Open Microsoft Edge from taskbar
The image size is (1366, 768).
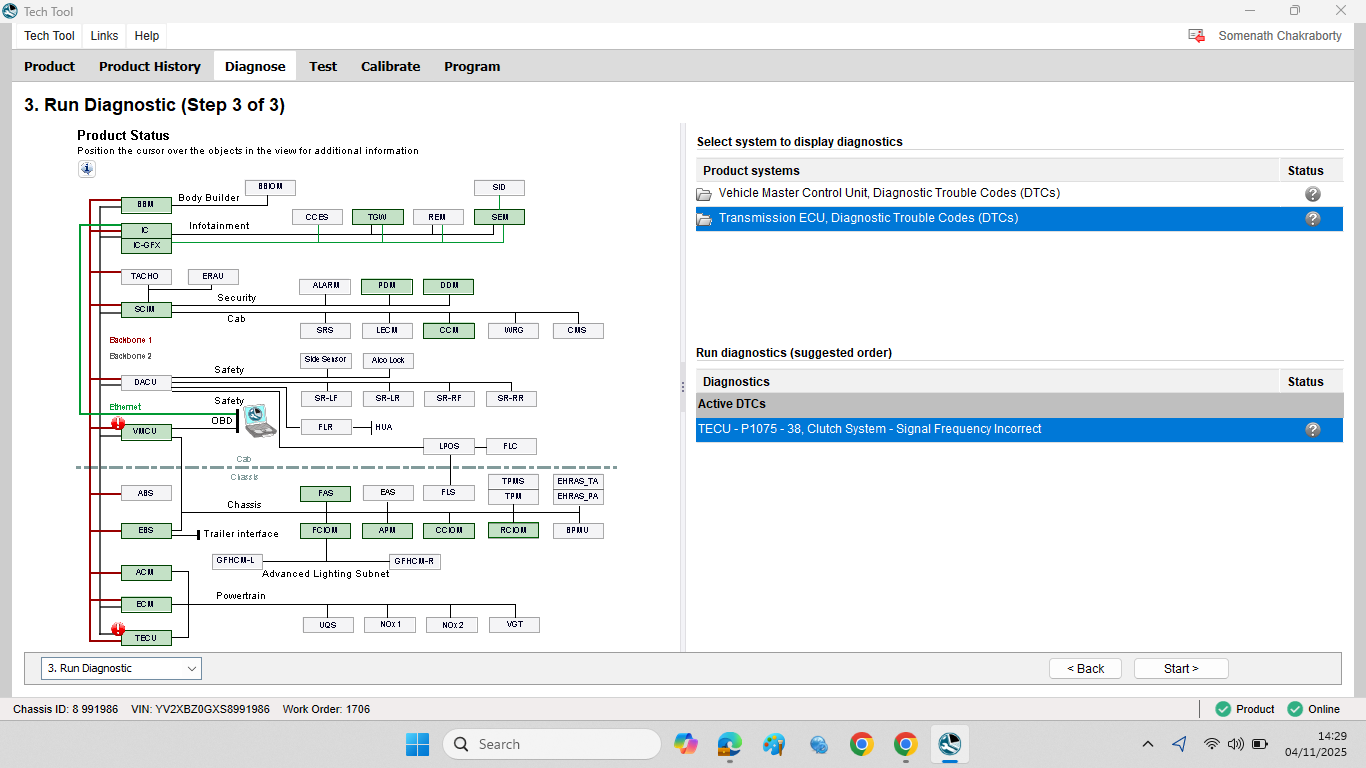[730, 744]
